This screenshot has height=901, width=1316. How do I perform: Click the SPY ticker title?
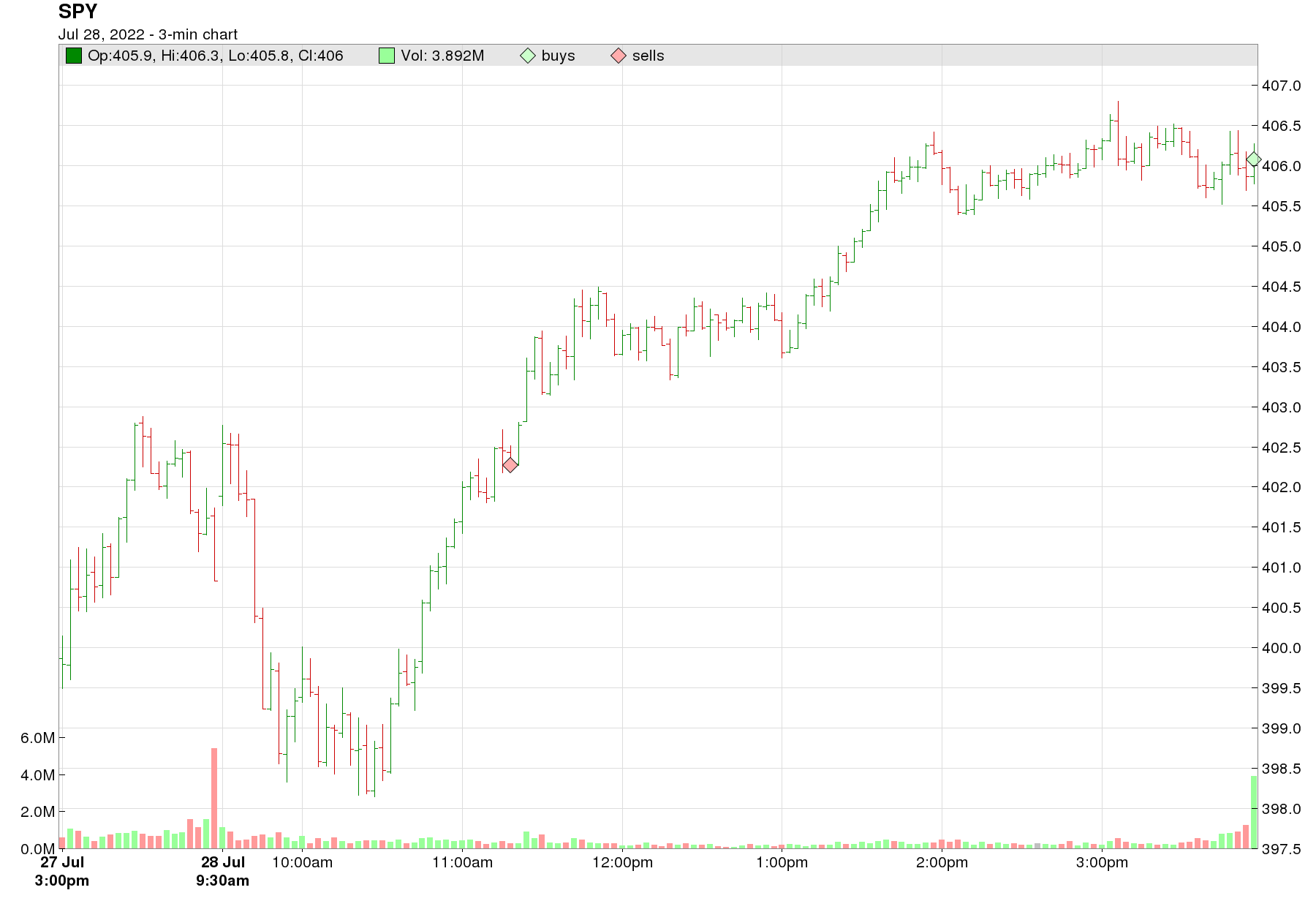click(77, 12)
